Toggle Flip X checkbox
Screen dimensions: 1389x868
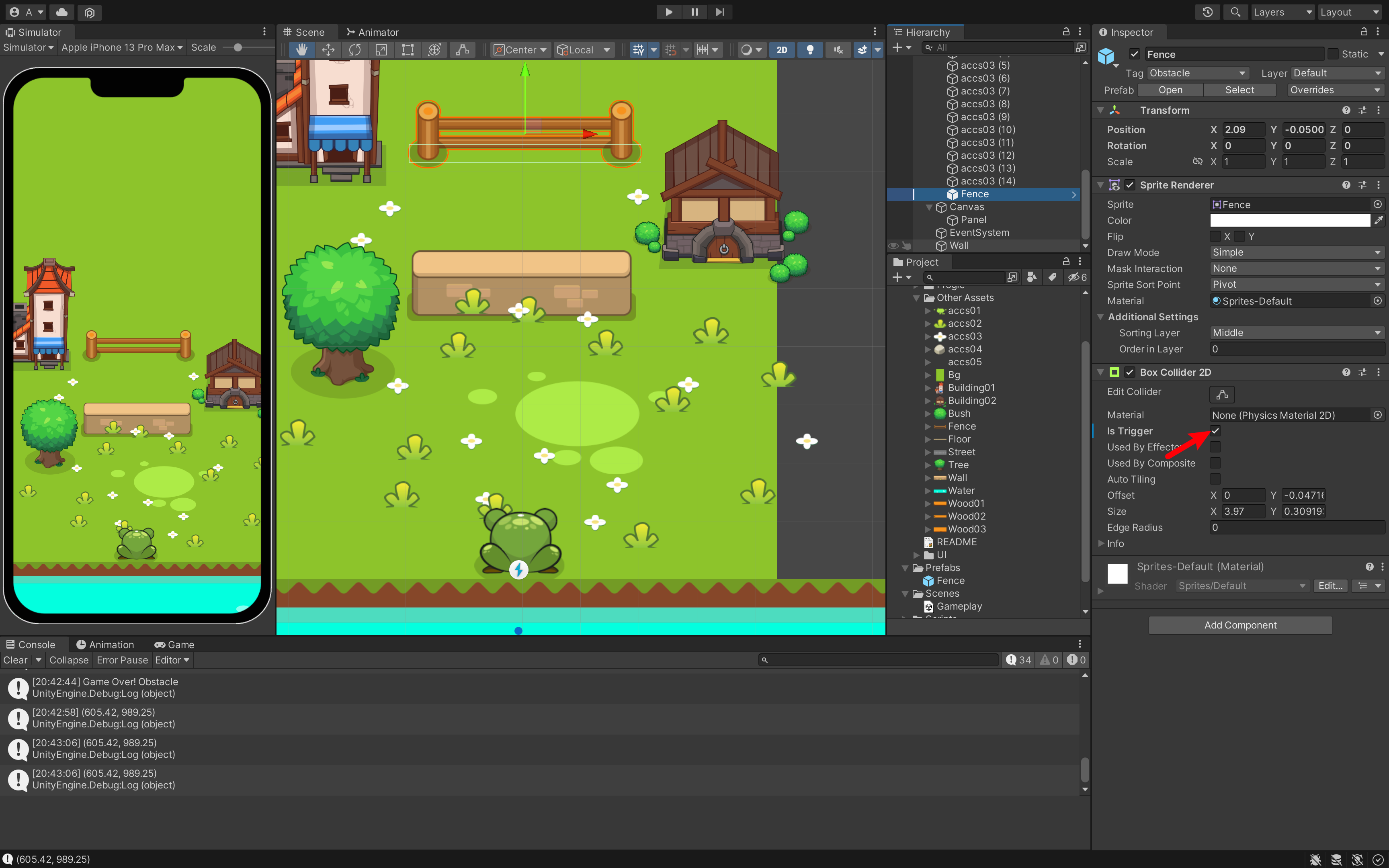[1215, 237]
